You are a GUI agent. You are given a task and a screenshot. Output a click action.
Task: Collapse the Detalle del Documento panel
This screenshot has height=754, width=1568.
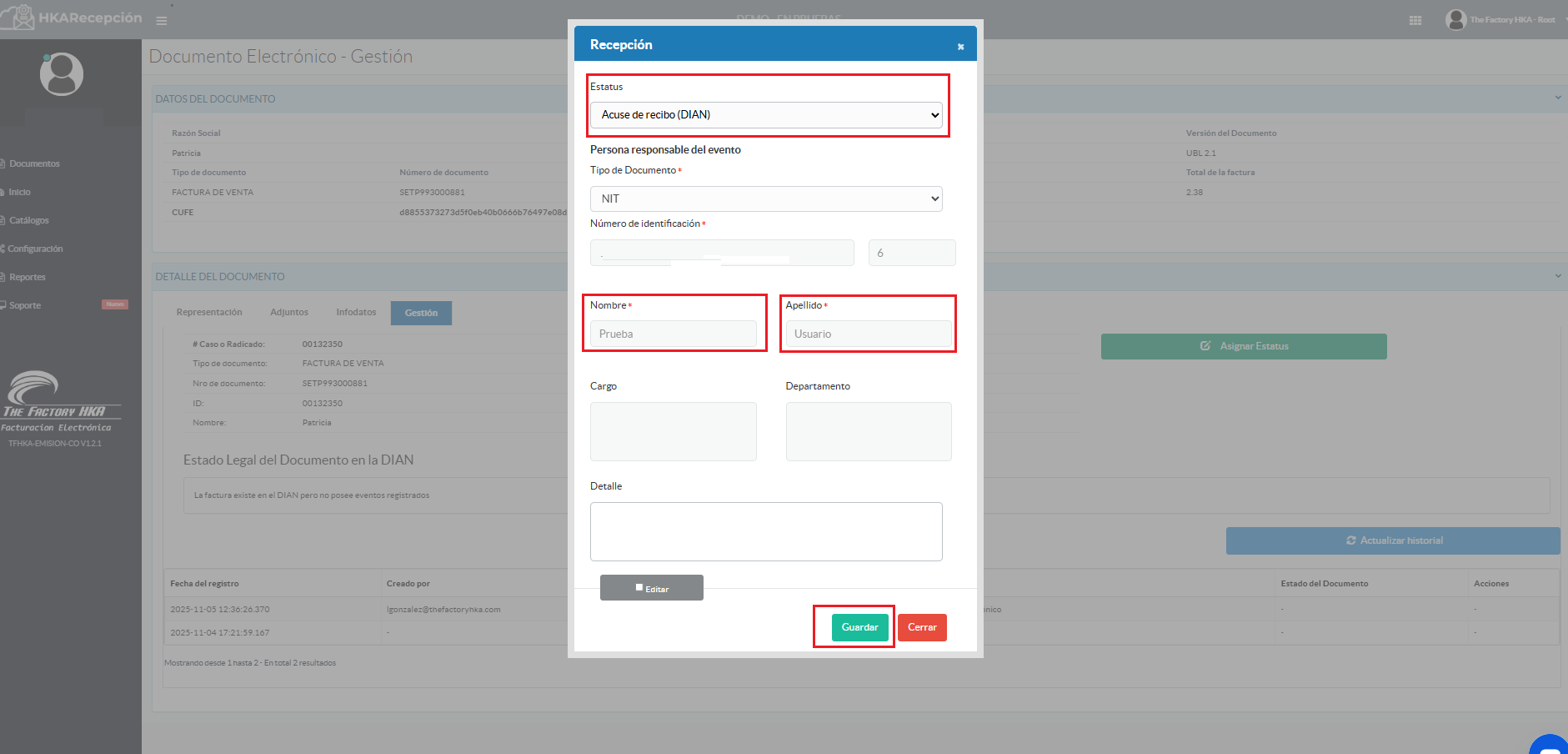click(1557, 276)
